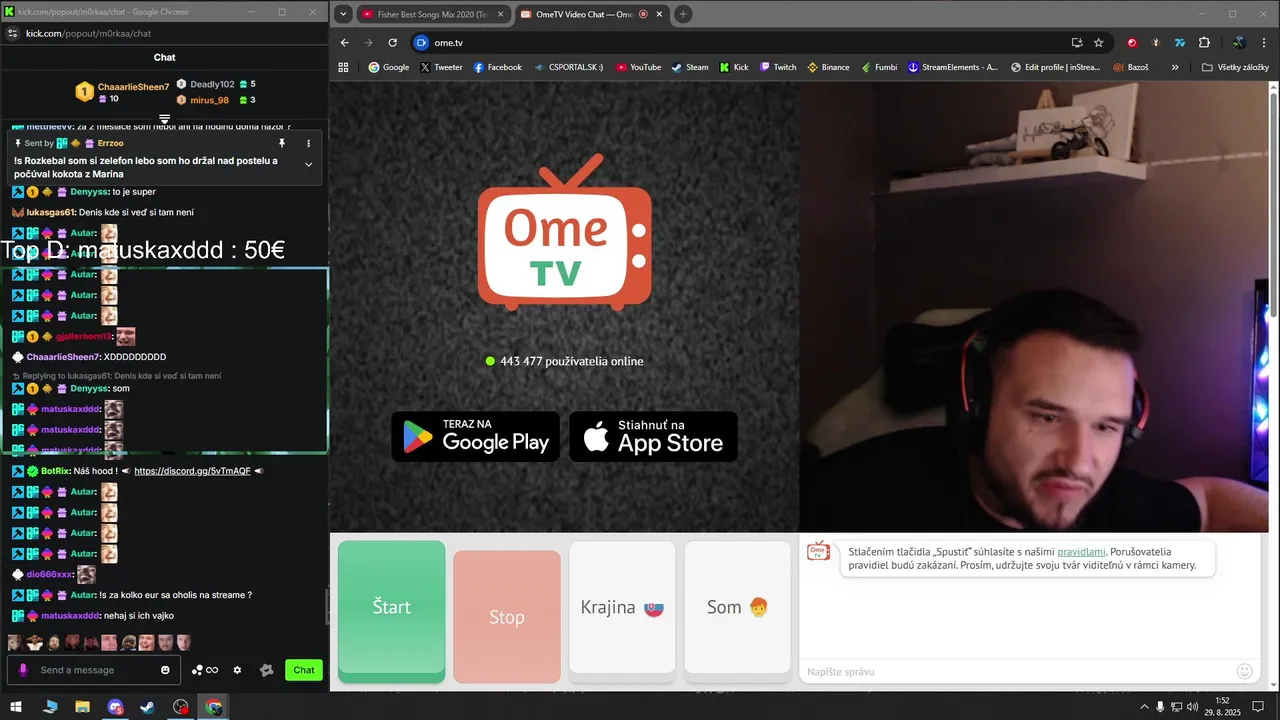Screen dimensions: 1280x720
Task: Open Facebook bookmark
Action: click(497, 67)
